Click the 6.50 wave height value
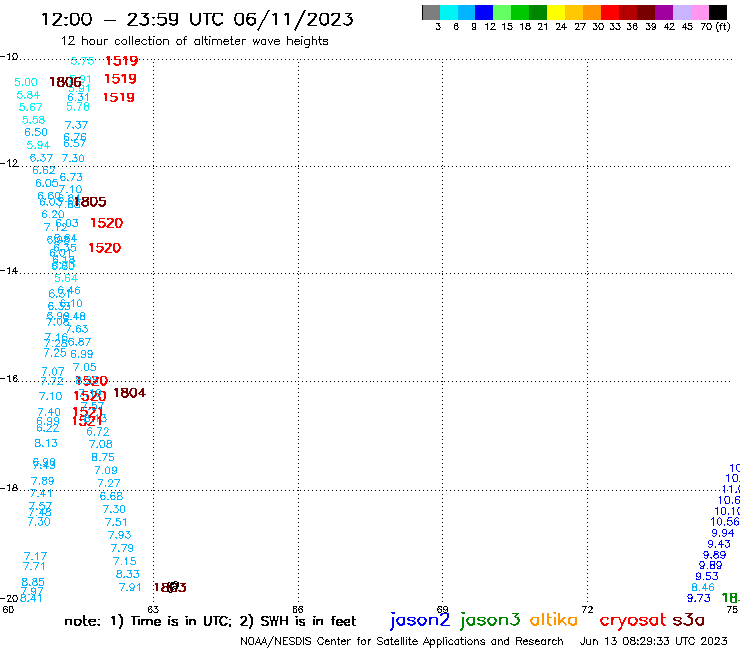Image resolution: width=740 pixels, height=650 pixels. (x=36, y=132)
